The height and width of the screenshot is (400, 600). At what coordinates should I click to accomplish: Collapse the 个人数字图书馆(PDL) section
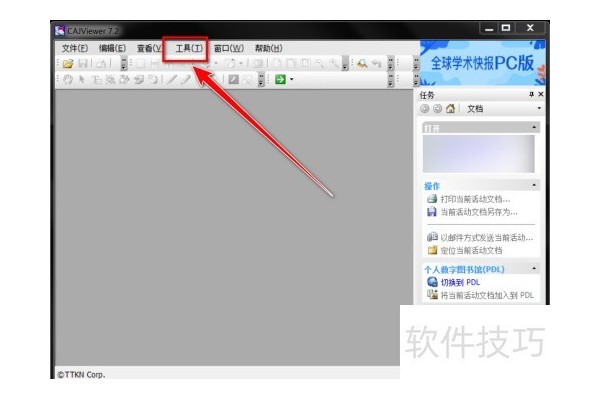click(534, 268)
